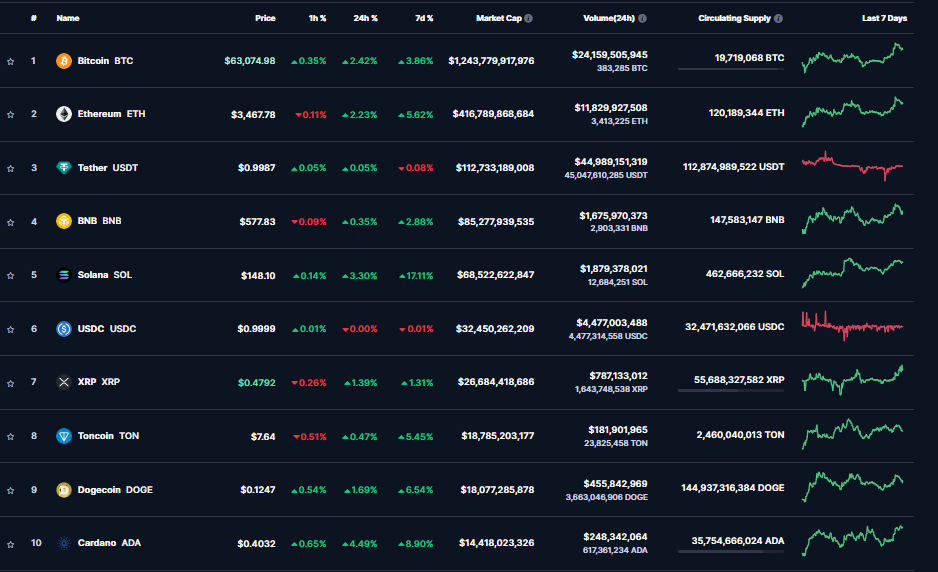Screen dimensions: 938x572
Task: Click the Bitcoin logo icon
Action: coord(64,61)
